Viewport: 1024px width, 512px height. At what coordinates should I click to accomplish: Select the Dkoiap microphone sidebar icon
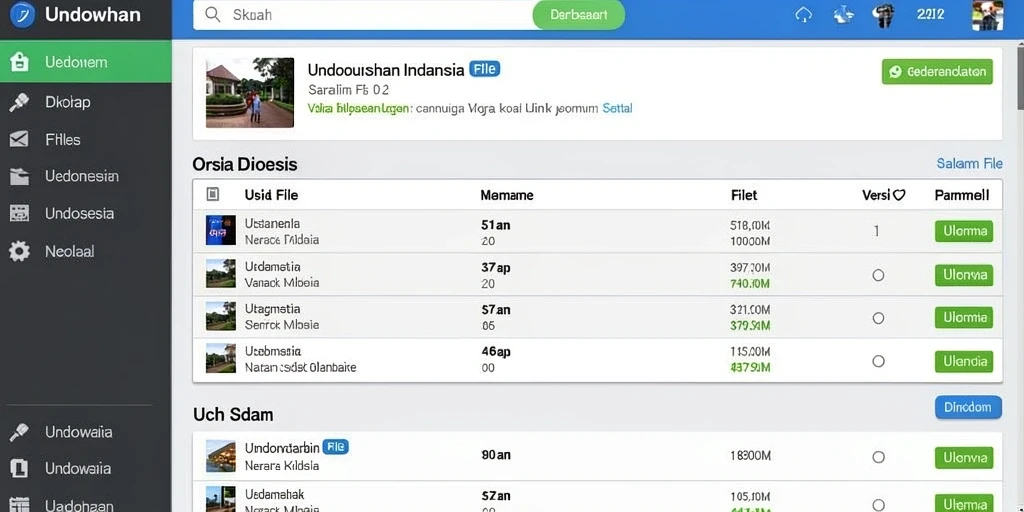19,102
